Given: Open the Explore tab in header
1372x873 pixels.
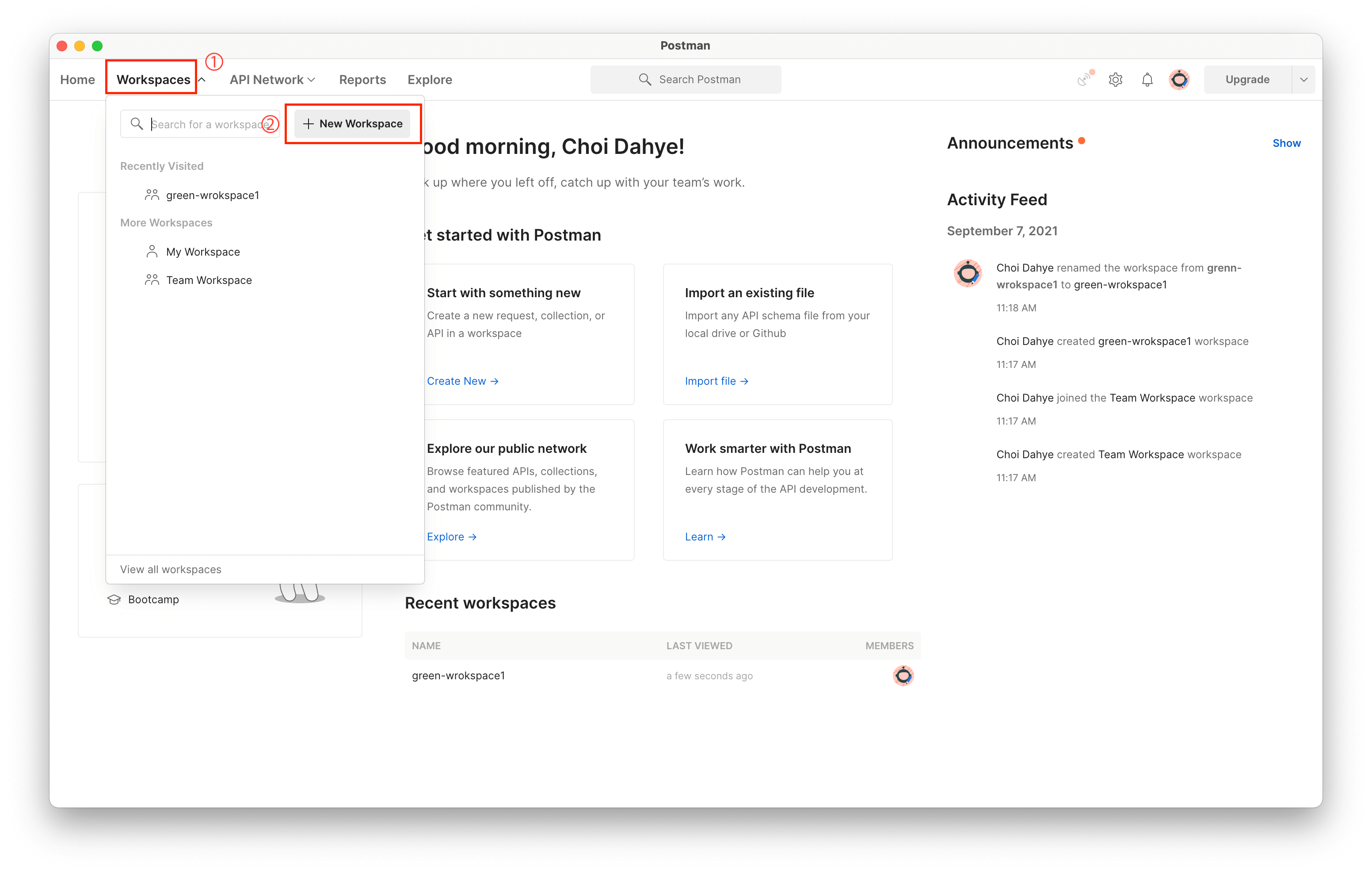Looking at the screenshot, I should point(430,80).
